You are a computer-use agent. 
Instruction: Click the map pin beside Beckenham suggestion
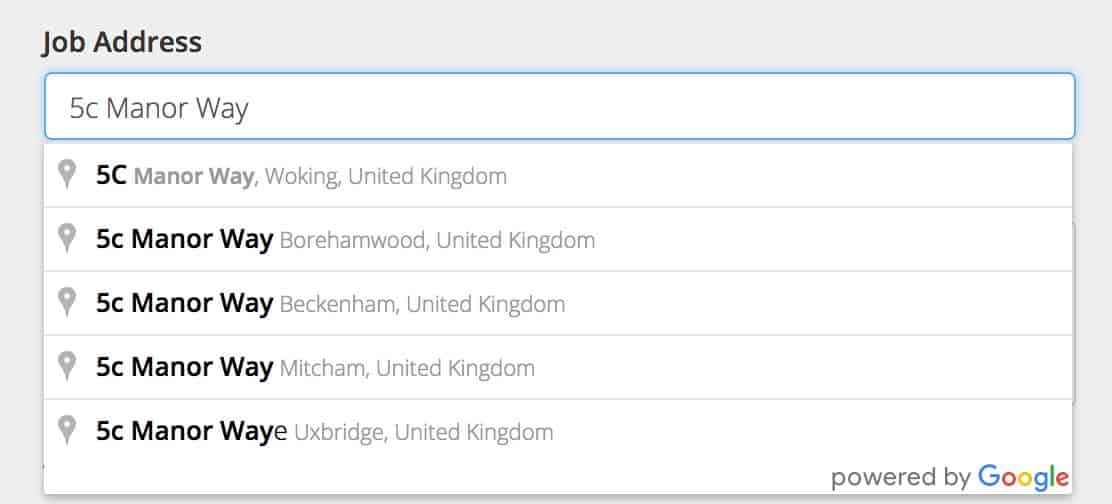[x=67, y=302]
